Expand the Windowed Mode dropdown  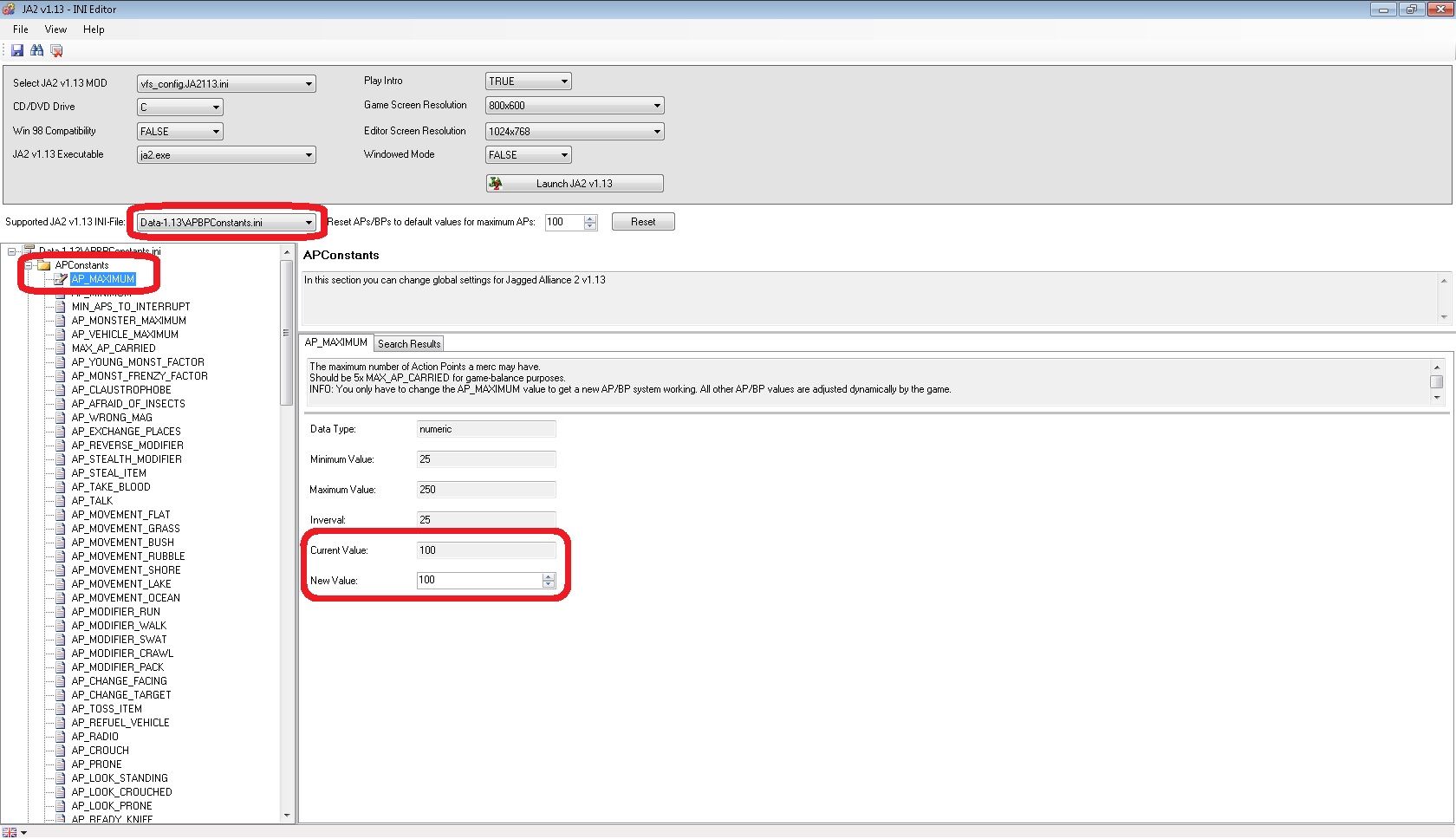pyautogui.click(x=564, y=155)
